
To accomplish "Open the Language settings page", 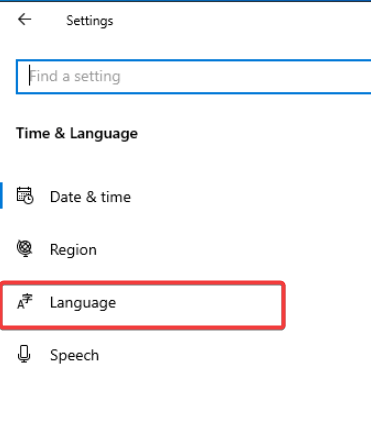I will point(83,303).
